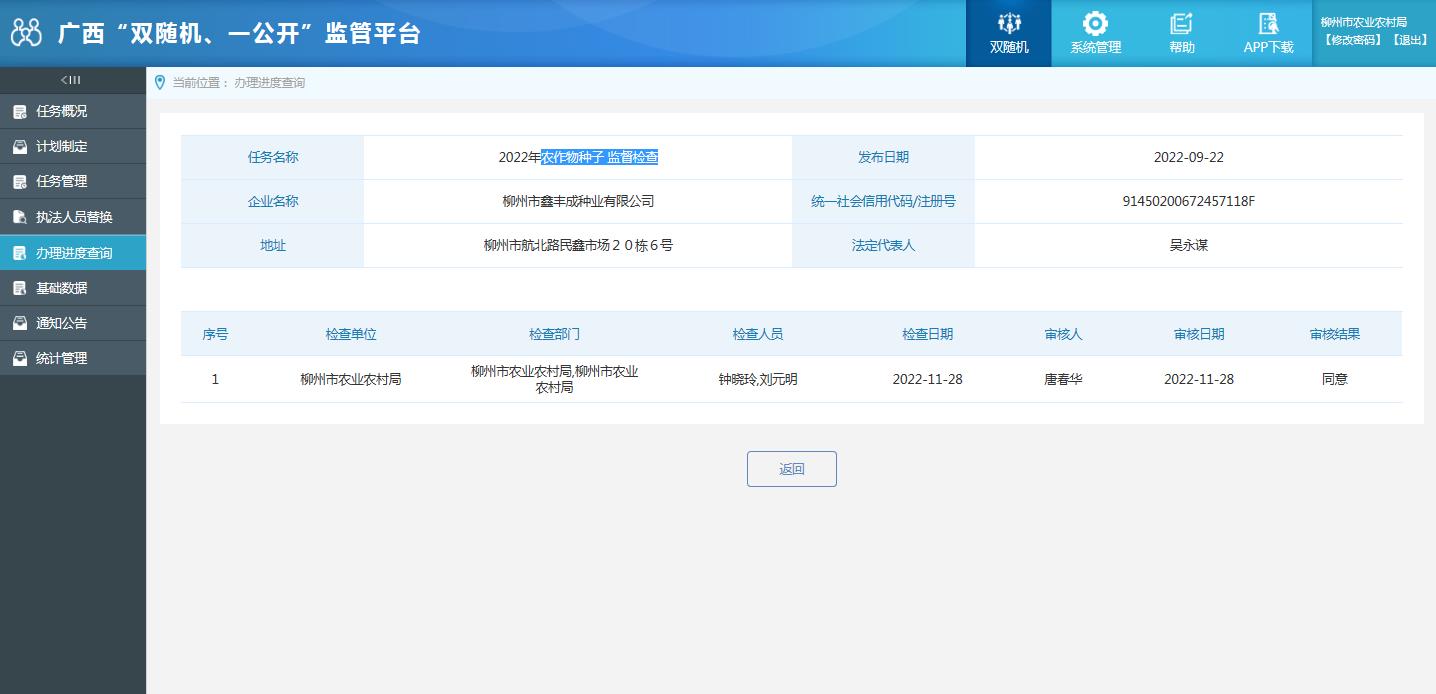This screenshot has height=694, width=1436.
Task: Click the 检查日期 column header
Action: coord(927,334)
